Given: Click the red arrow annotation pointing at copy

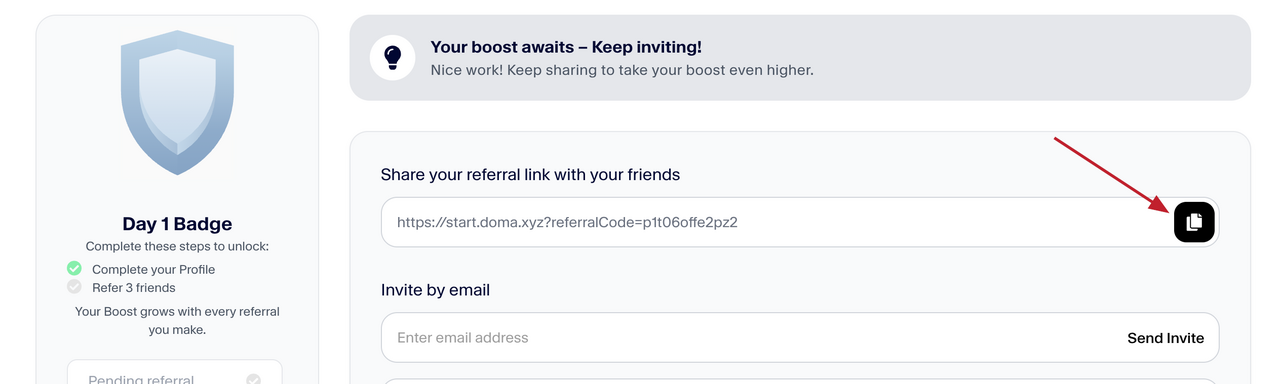Looking at the screenshot, I should 1113,175.
